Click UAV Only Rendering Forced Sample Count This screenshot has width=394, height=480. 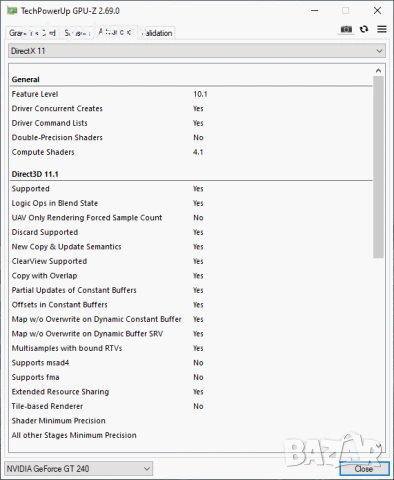191,218
